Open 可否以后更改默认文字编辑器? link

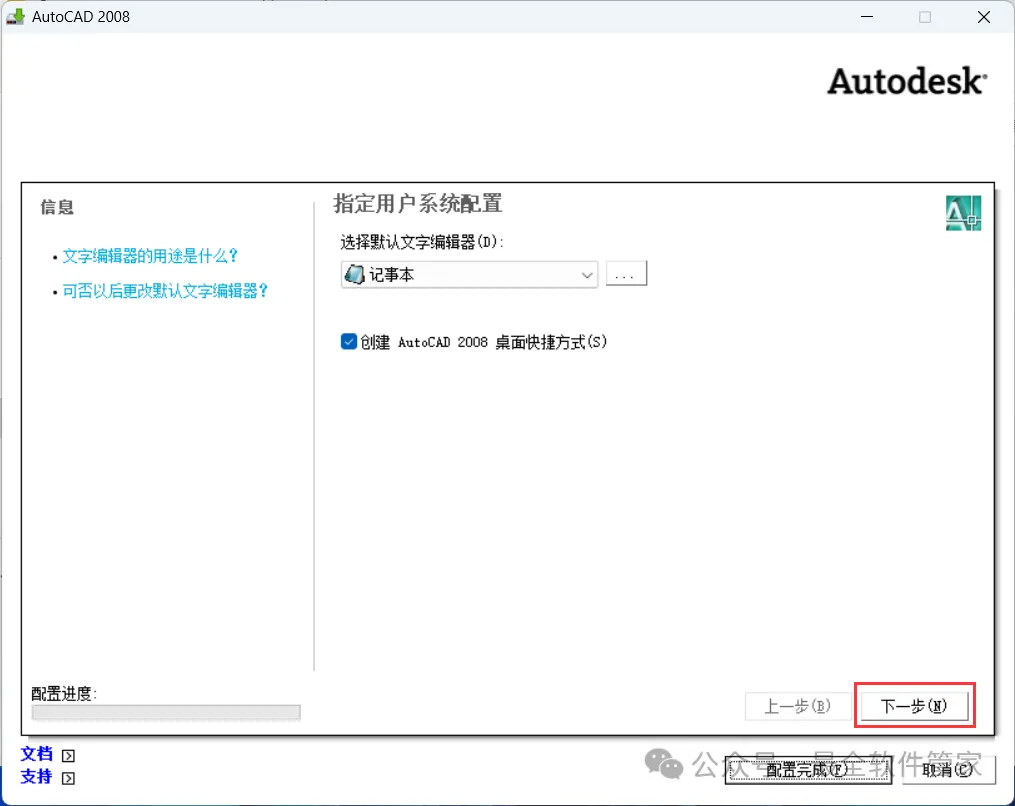[165, 291]
